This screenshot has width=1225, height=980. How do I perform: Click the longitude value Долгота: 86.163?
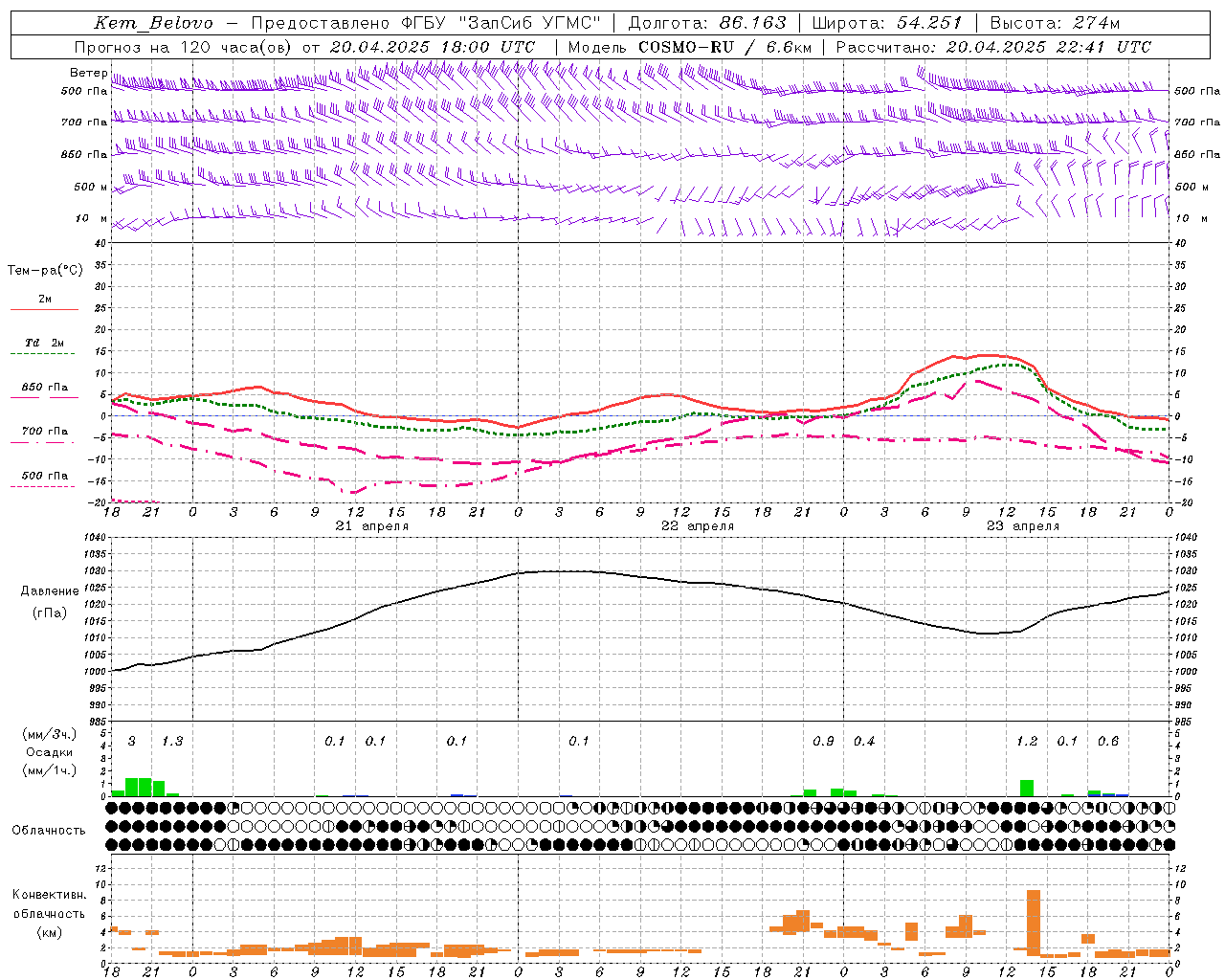[x=707, y=23]
